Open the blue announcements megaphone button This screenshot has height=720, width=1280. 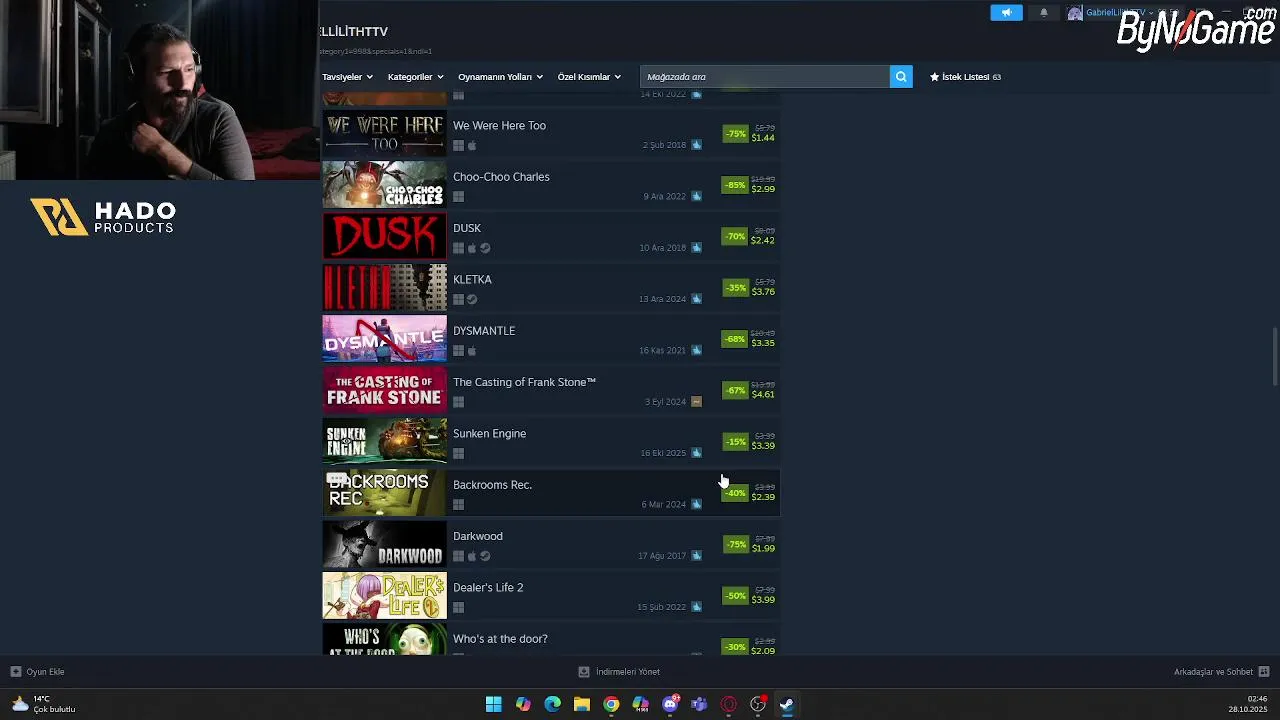(1006, 13)
